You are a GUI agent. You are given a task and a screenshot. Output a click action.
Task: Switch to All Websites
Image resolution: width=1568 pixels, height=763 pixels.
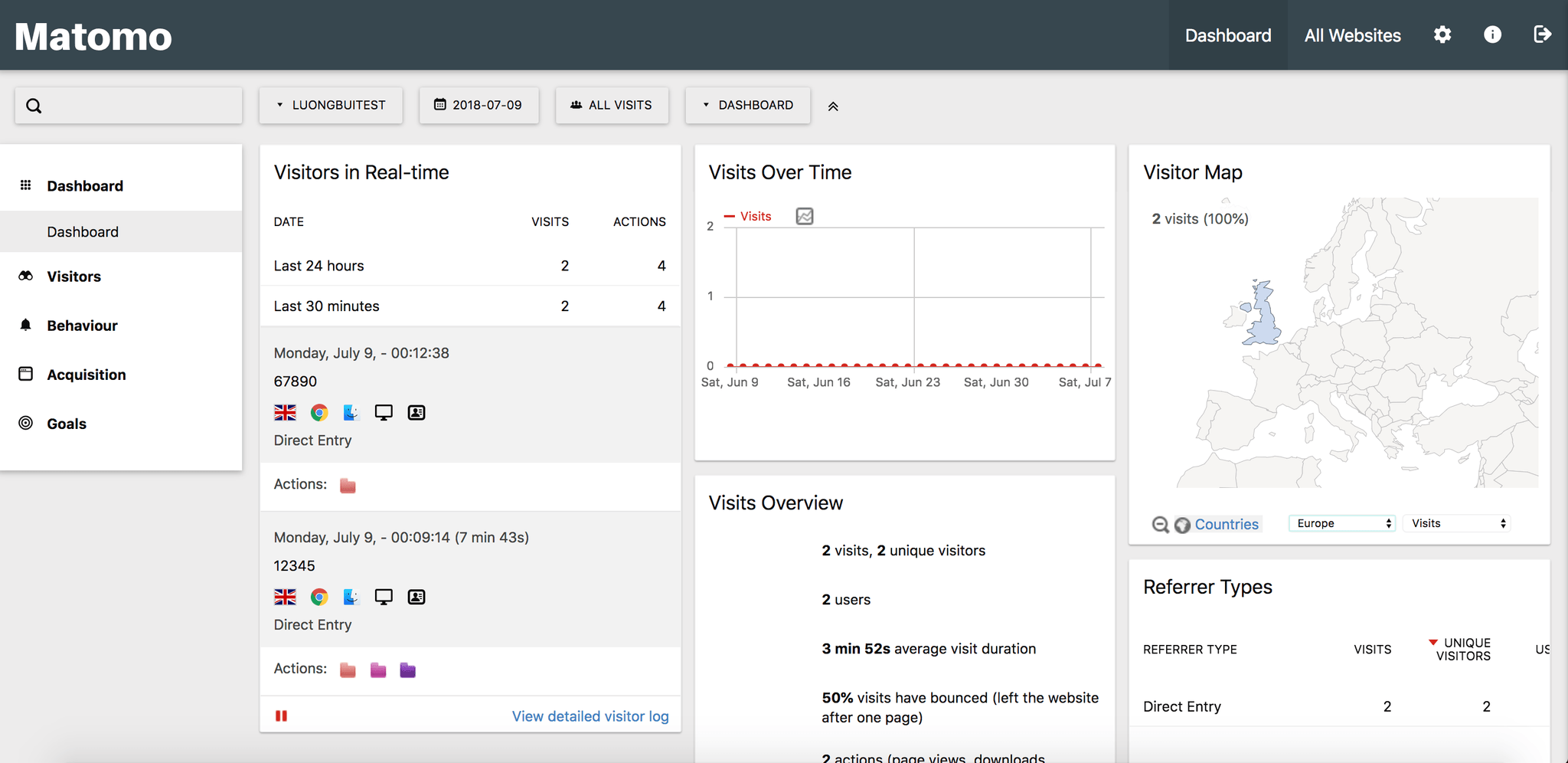point(1352,34)
